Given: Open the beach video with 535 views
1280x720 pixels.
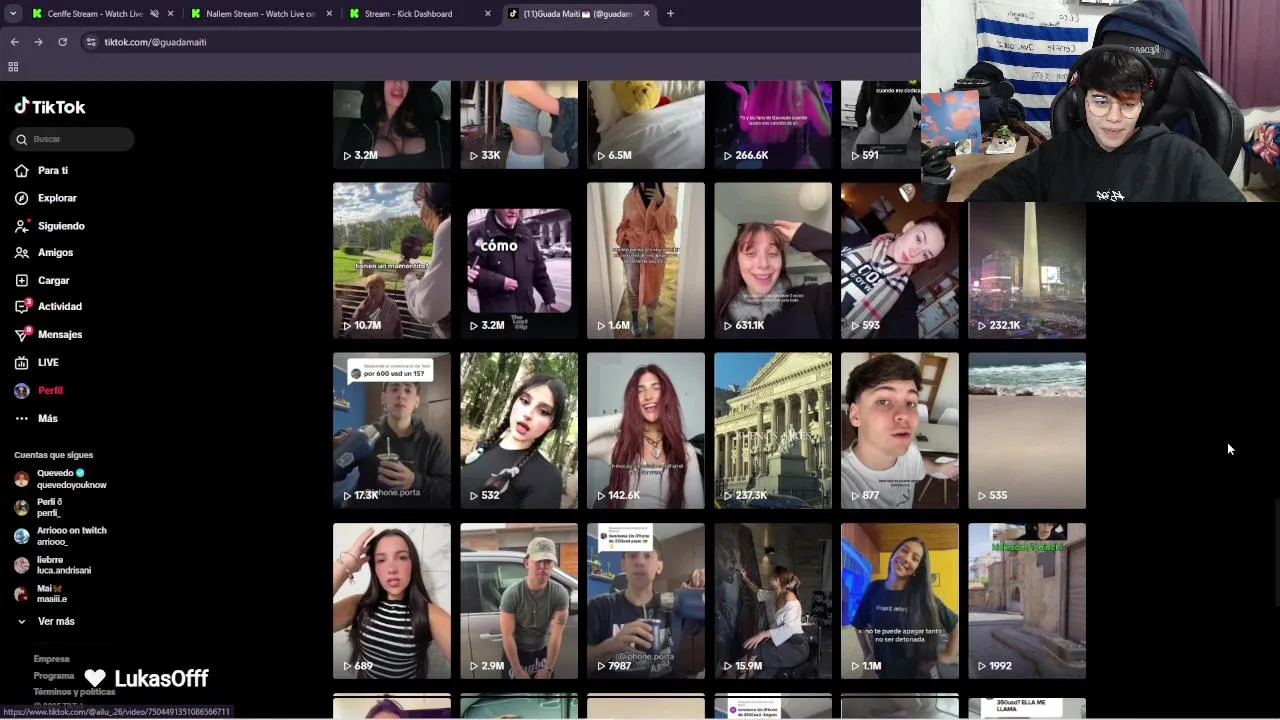Looking at the screenshot, I should pos(1027,430).
